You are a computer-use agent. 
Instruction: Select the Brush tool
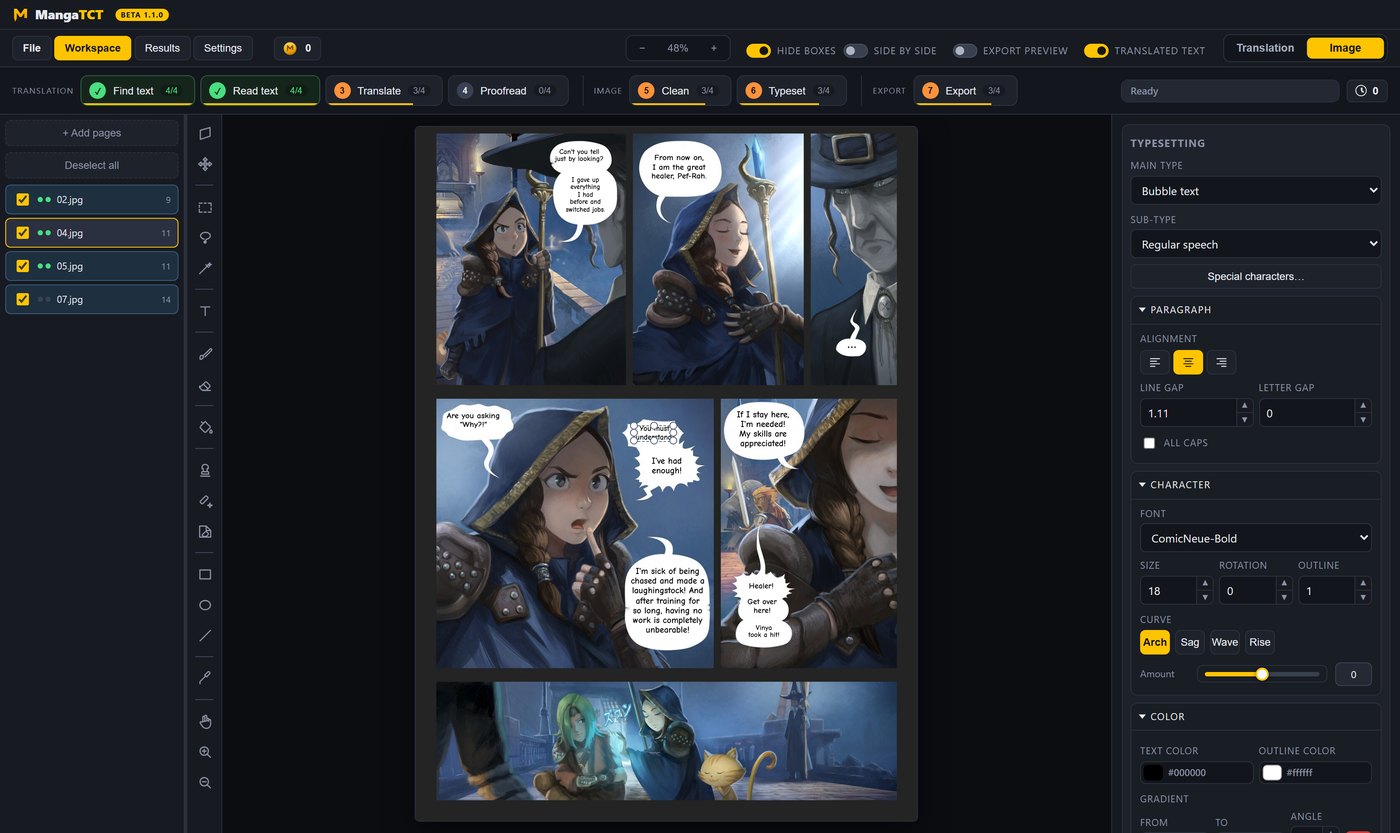point(205,354)
